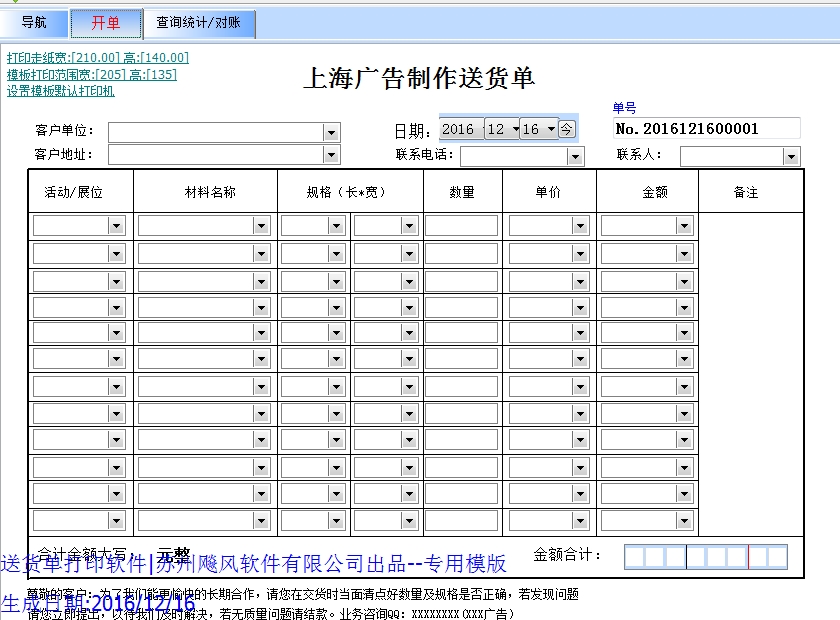
Task: Click 数量 field in sixth row
Action: pos(461,359)
